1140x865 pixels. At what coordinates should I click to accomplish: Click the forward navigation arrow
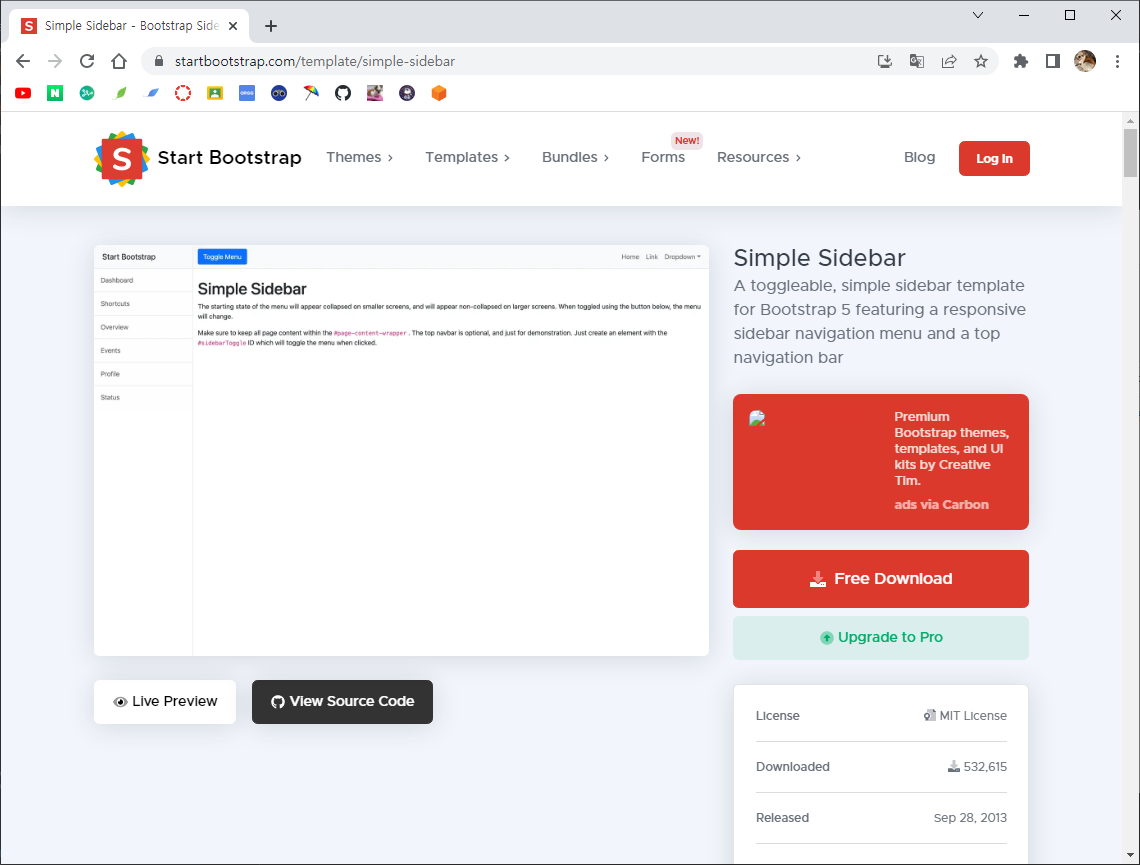pos(55,61)
